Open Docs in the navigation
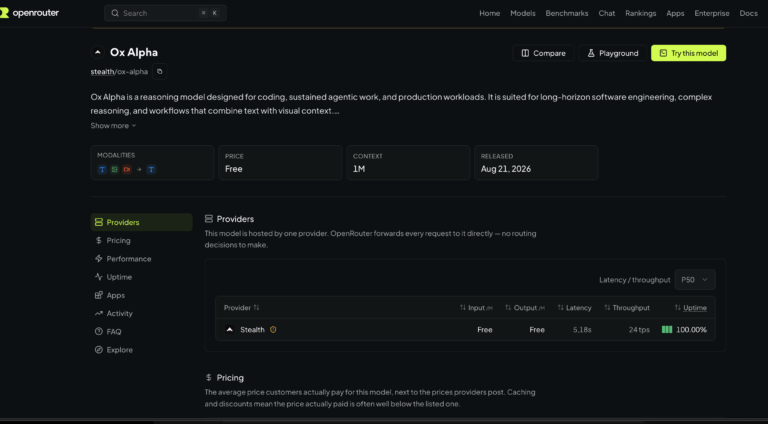The image size is (768, 424). (x=748, y=13)
